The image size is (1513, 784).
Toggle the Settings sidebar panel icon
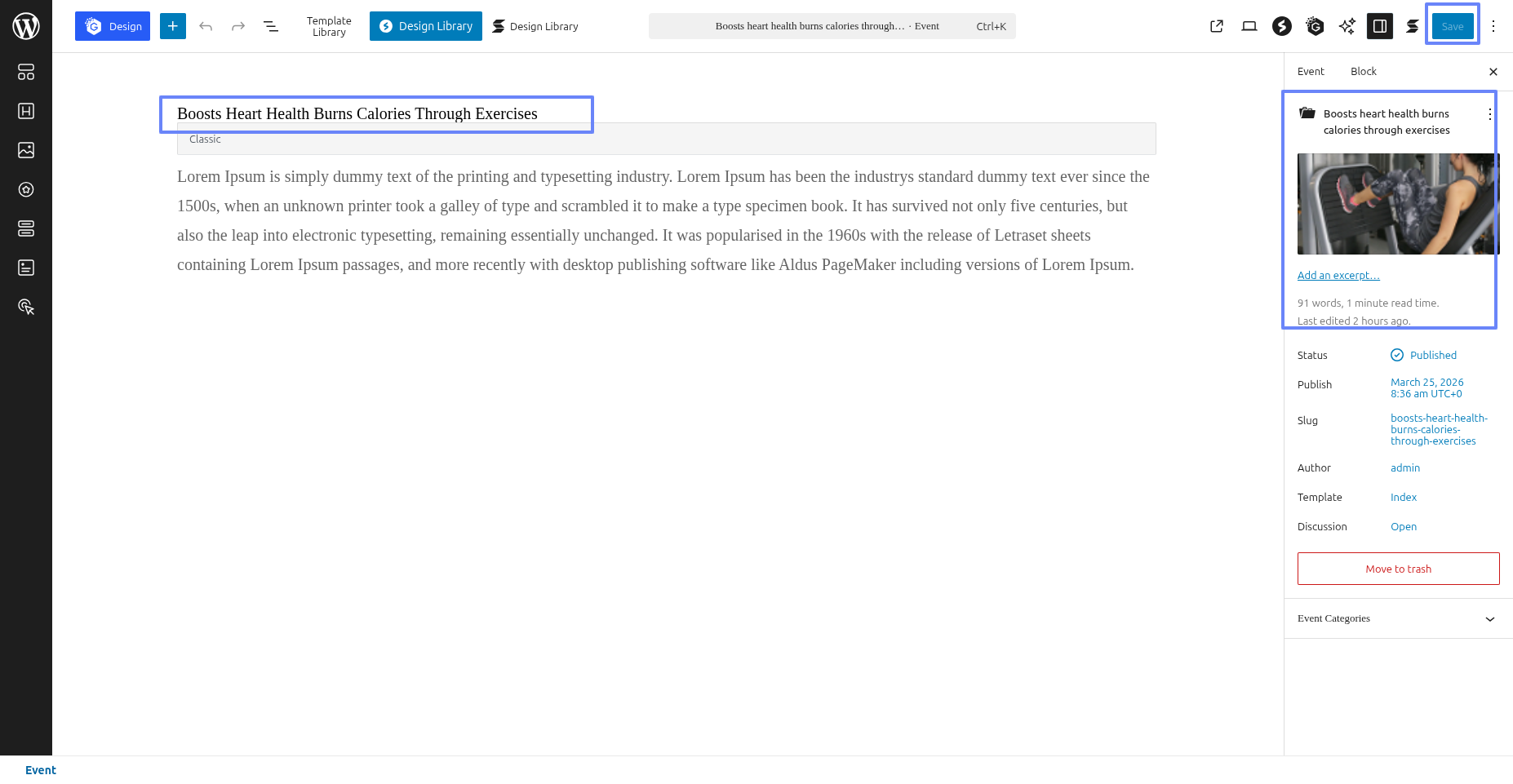click(x=1380, y=26)
